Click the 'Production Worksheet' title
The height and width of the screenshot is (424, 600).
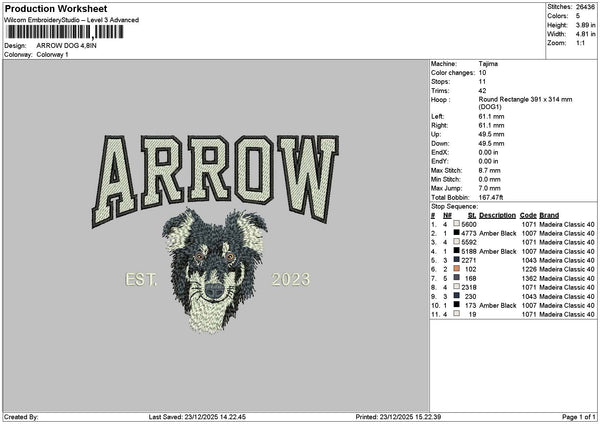56,8
